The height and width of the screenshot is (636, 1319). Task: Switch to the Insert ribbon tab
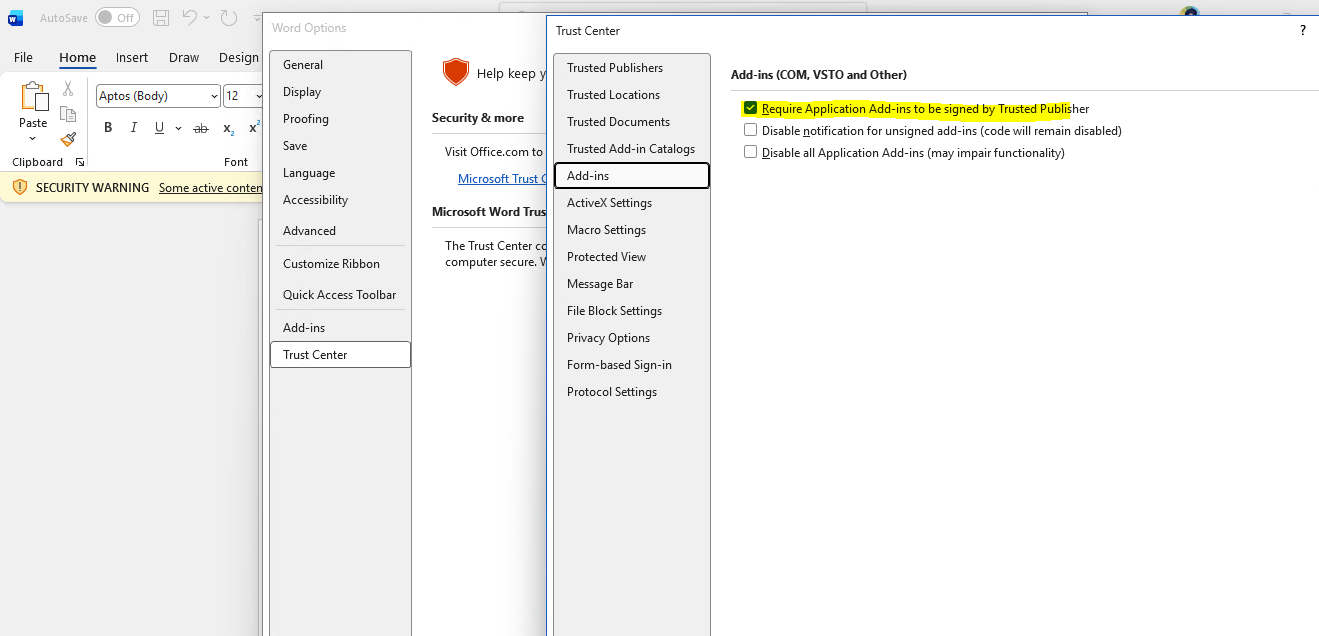click(131, 57)
